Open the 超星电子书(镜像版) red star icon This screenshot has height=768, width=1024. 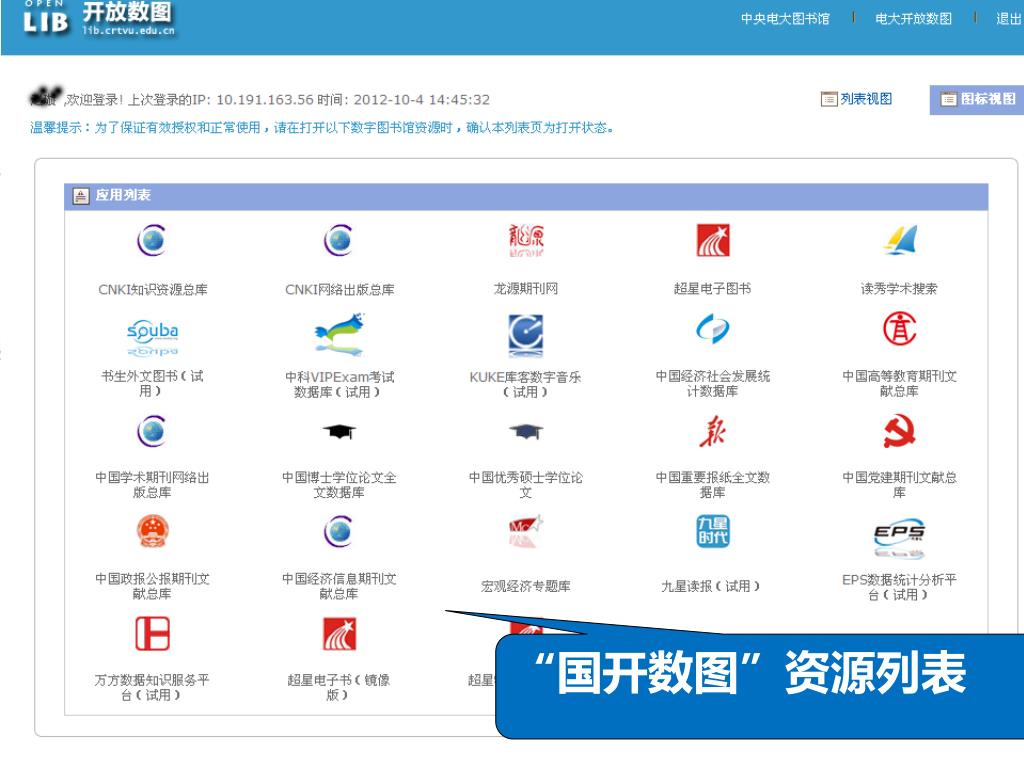click(x=340, y=633)
